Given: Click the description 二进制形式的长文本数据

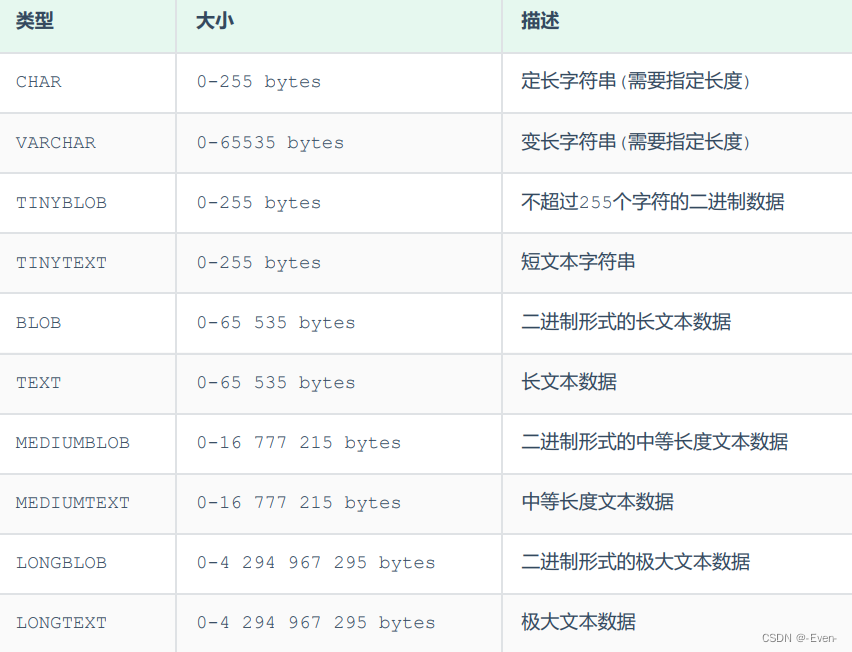Looking at the screenshot, I should point(626,322).
